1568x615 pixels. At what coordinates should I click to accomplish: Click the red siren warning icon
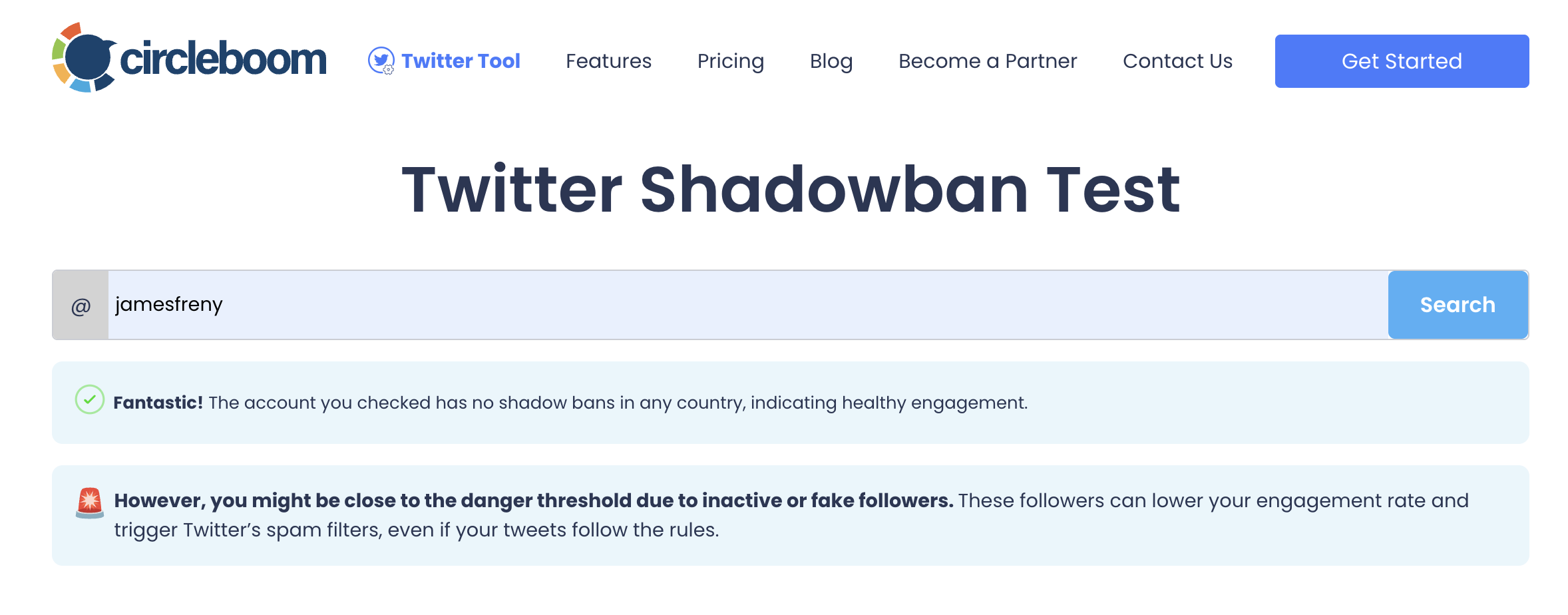89,503
